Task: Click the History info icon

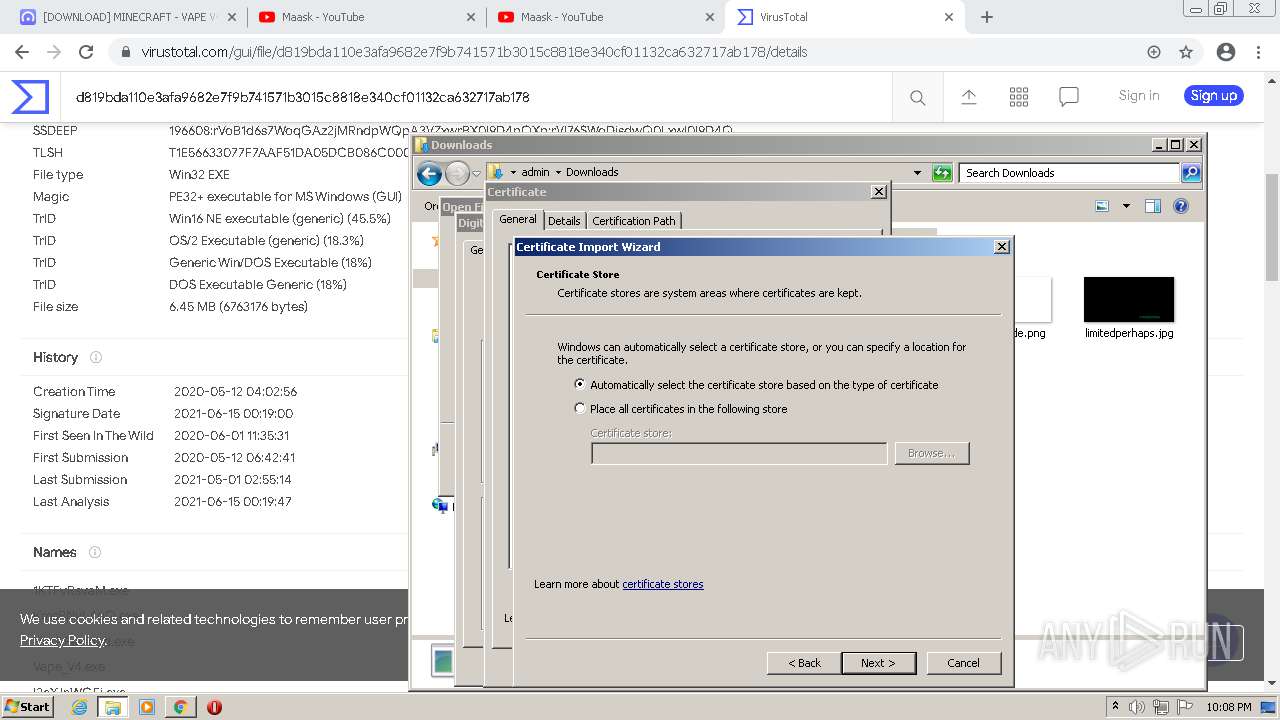Action: (96, 357)
